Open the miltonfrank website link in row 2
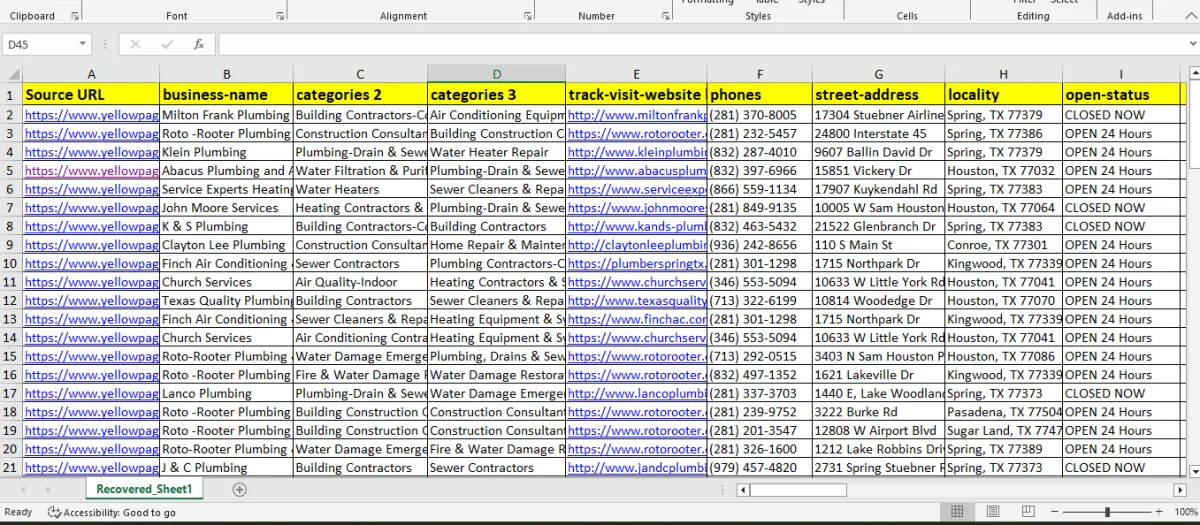The height and width of the screenshot is (525, 1200). (x=636, y=115)
